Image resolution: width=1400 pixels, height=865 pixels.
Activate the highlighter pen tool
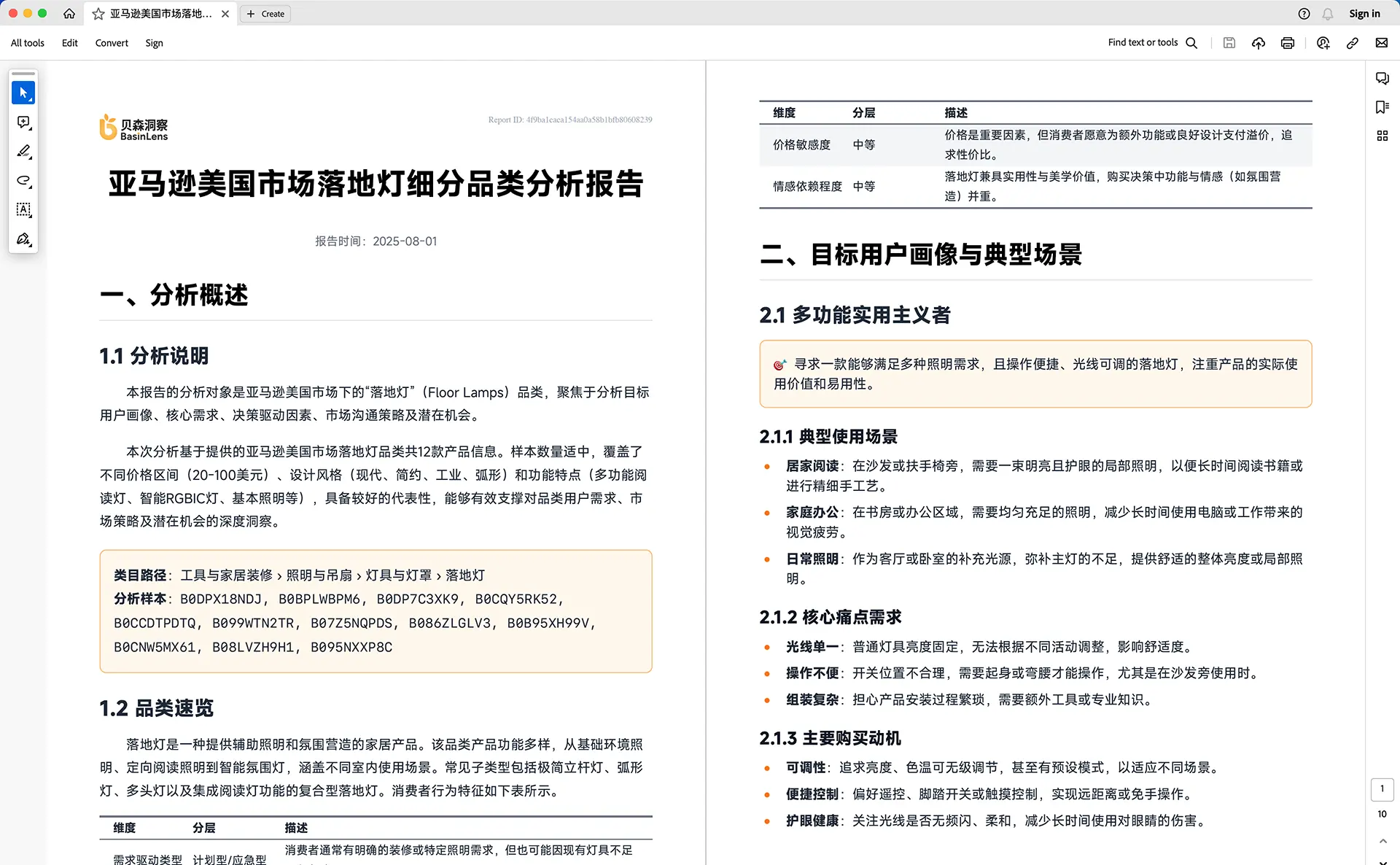pyautogui.click(x=23, y=152)
